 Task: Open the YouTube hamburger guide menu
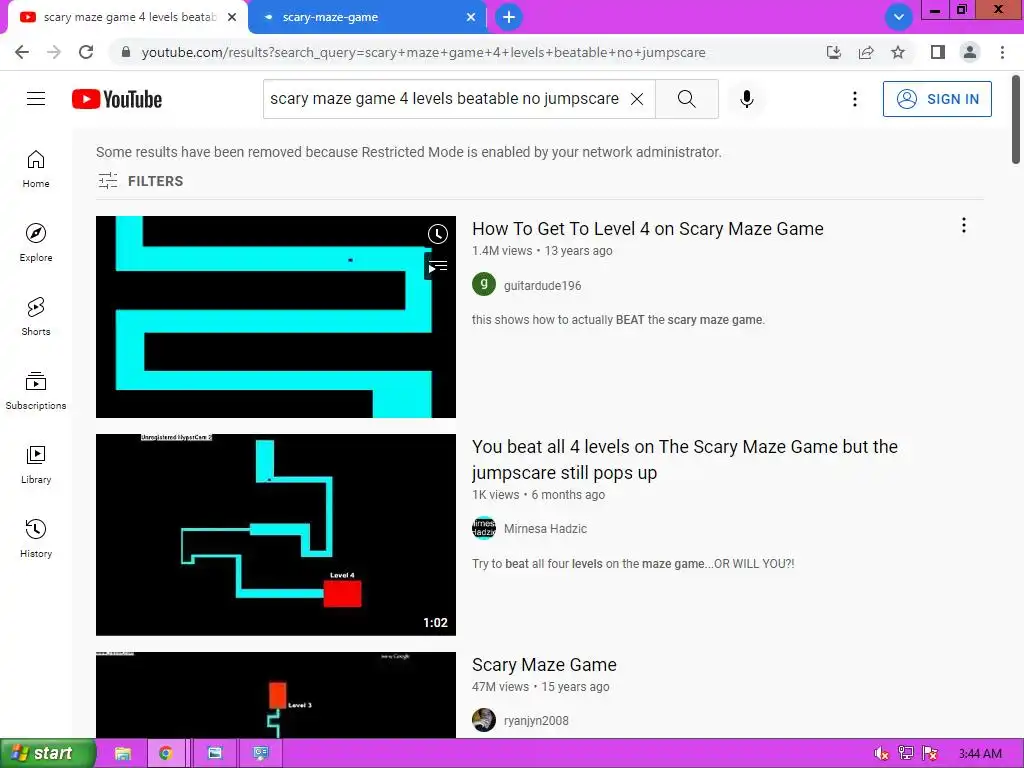tap(36, 99)
